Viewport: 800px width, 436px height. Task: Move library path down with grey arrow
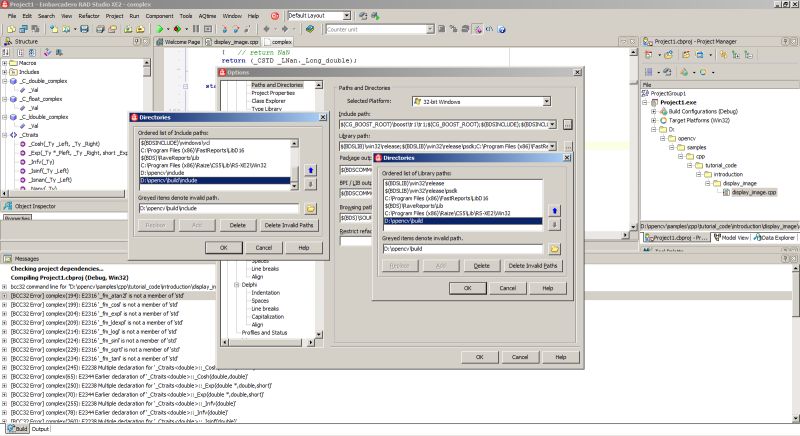[555, 225]
